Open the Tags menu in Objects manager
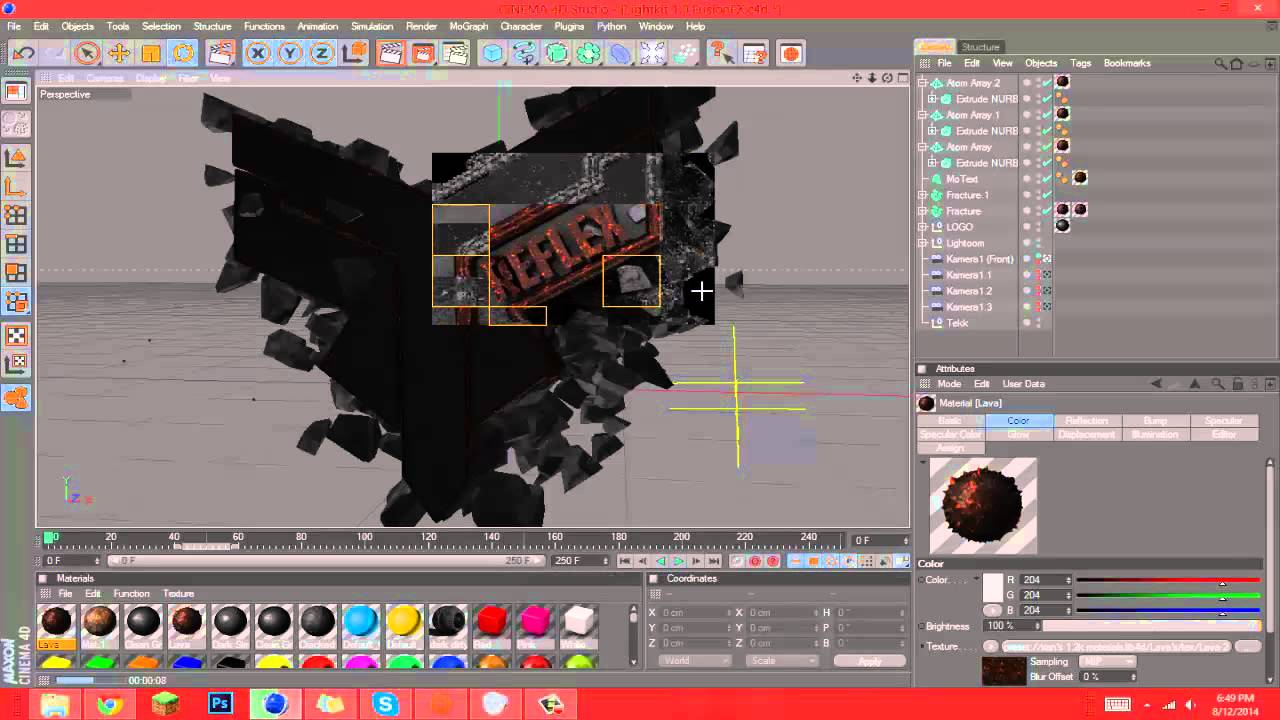1280x720 pixels. [1080, 63]
